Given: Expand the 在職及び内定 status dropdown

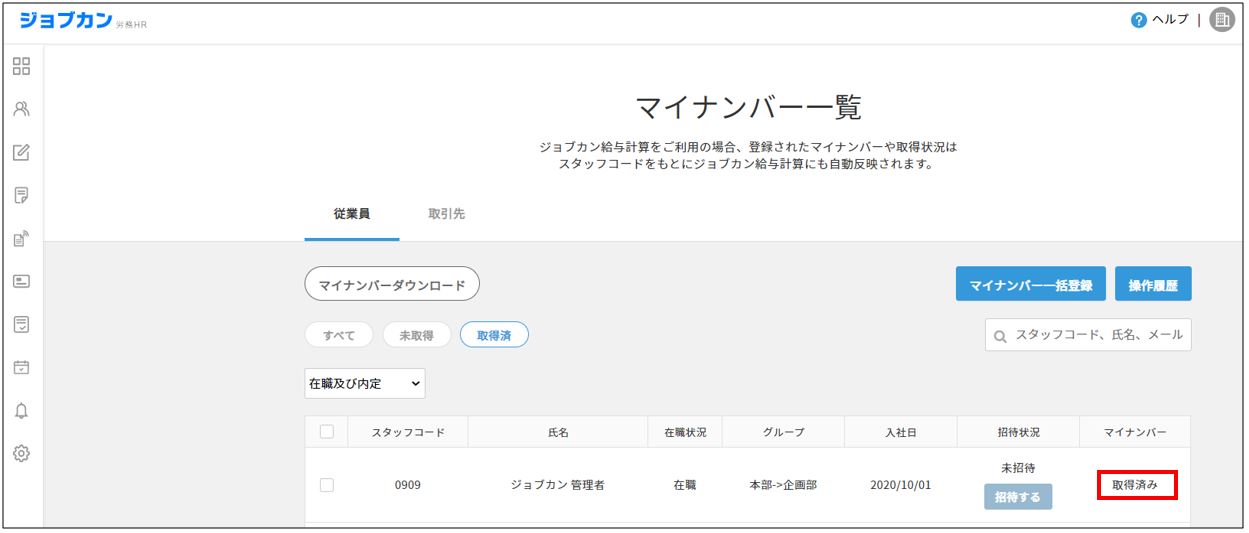Looking at the screenshot, I should (365, 383).
